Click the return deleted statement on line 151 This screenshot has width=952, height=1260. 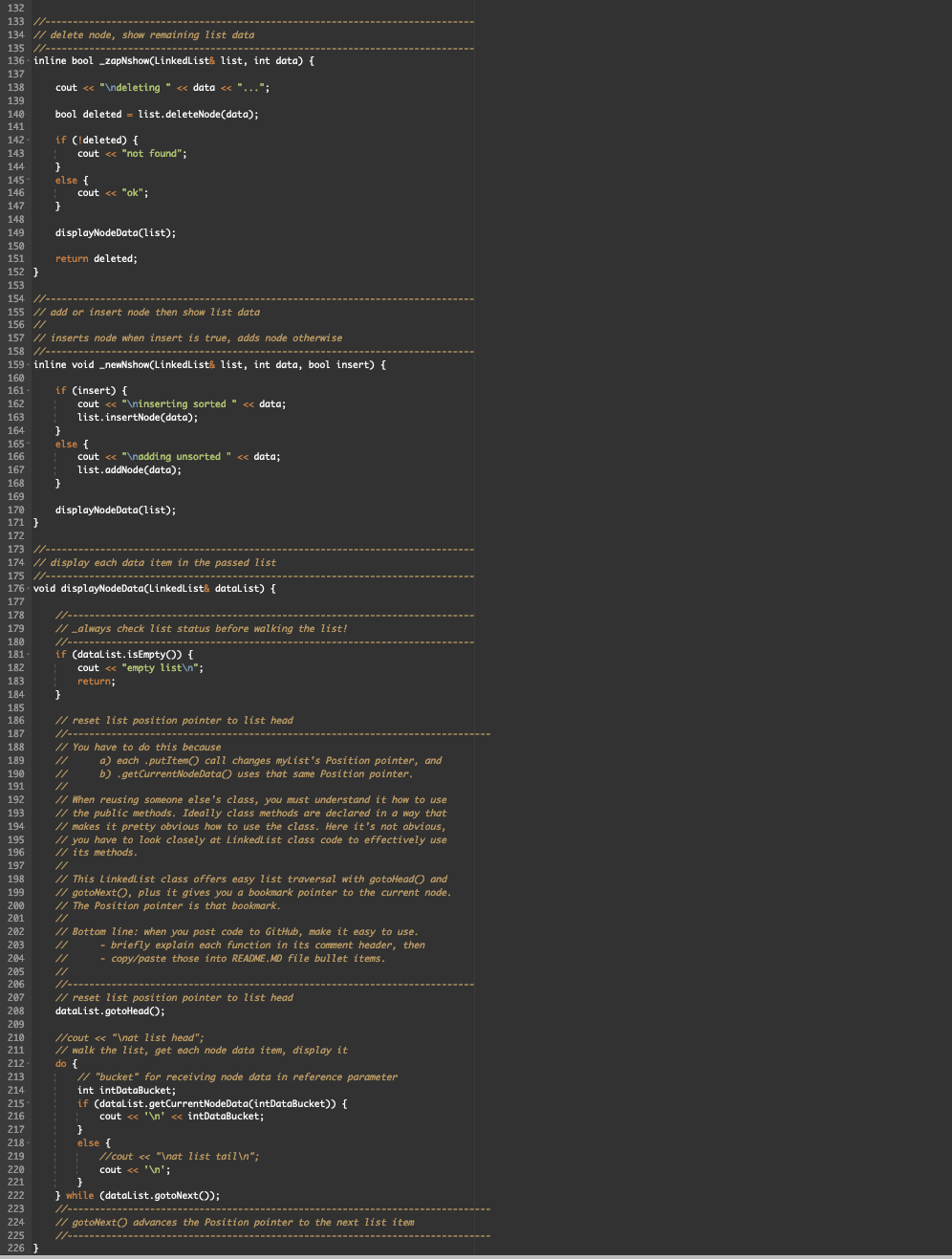pos(96,258)
